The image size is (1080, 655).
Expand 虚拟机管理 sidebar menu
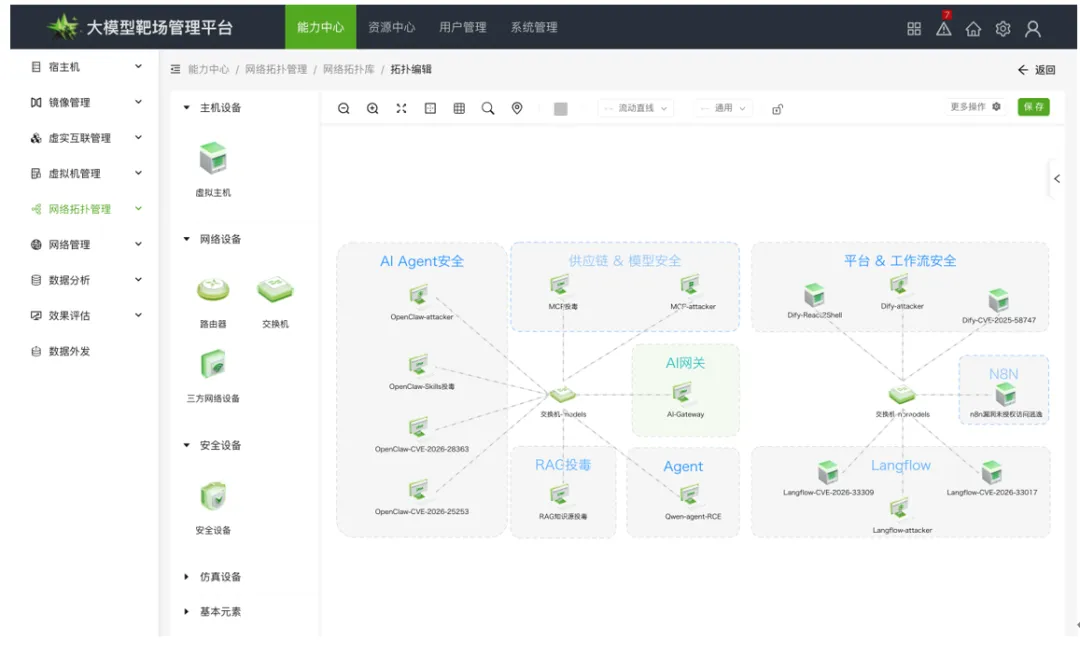click(x=86, y=174)
